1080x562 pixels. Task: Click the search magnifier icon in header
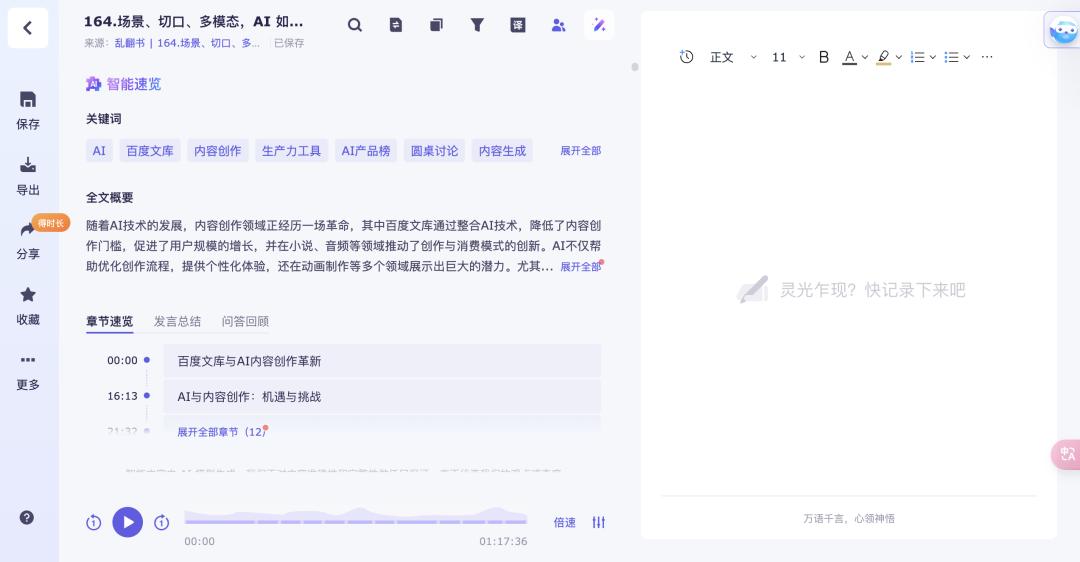click(x=355, y=25)
